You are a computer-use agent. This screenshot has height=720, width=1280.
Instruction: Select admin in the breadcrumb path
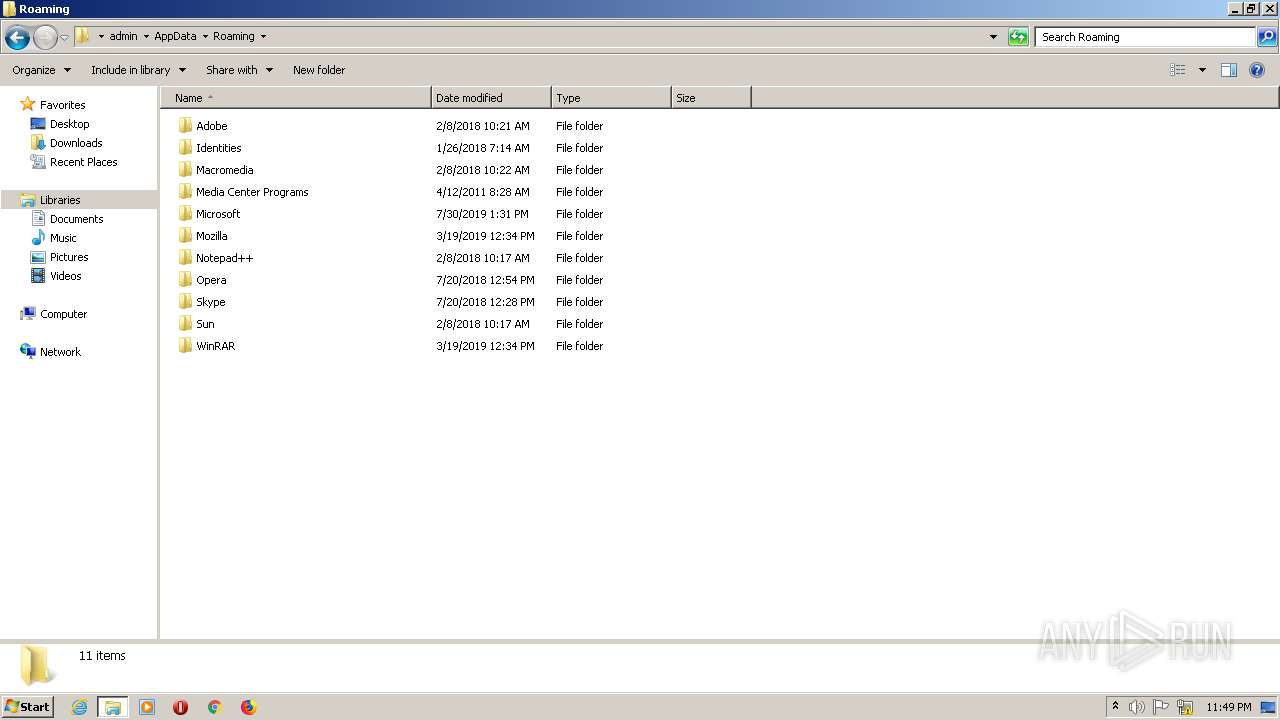123,36
